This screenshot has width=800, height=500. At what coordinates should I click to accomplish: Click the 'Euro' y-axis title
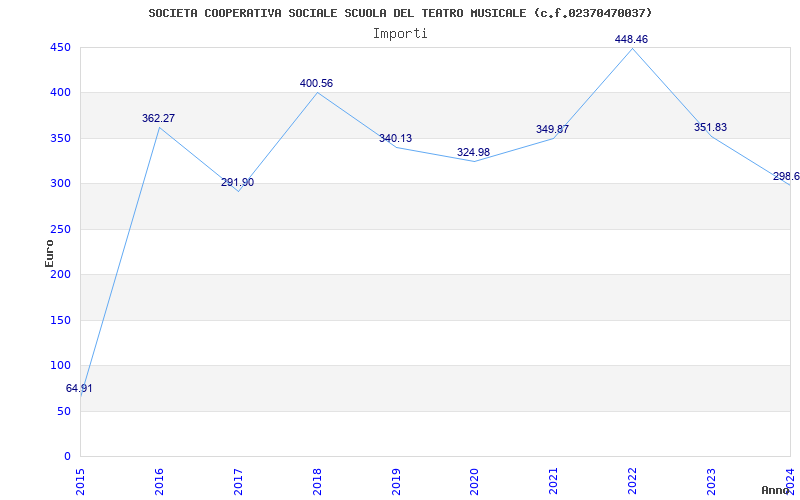click(49, 253)
